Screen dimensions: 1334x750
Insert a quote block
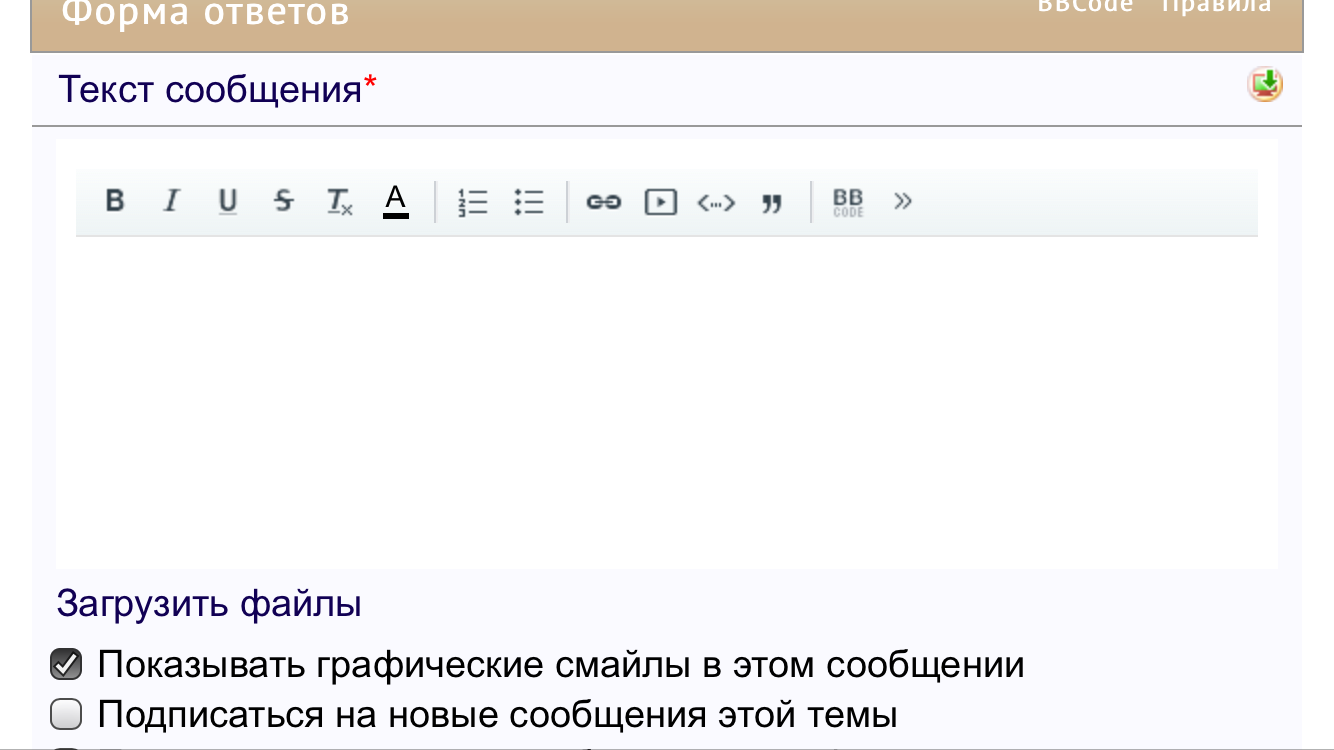pos(771,203)
